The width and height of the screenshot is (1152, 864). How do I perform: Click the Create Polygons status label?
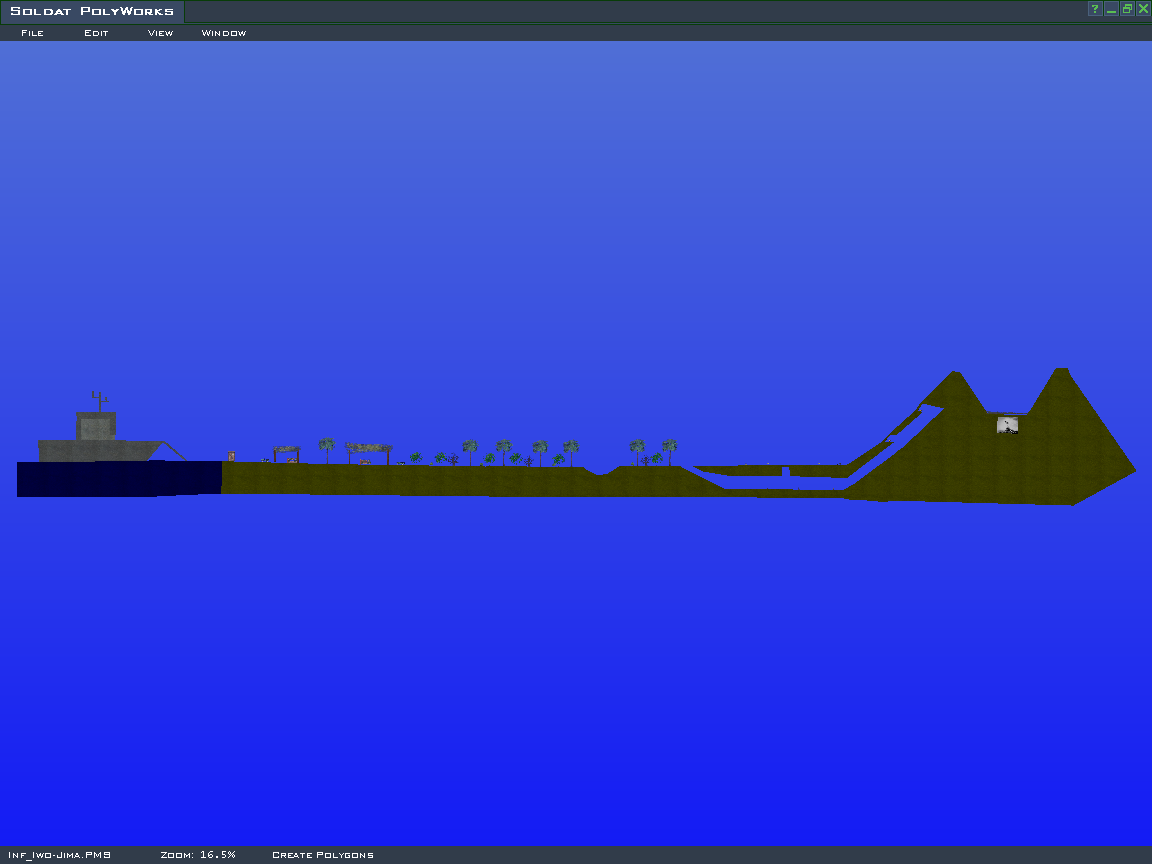point(323,855)
